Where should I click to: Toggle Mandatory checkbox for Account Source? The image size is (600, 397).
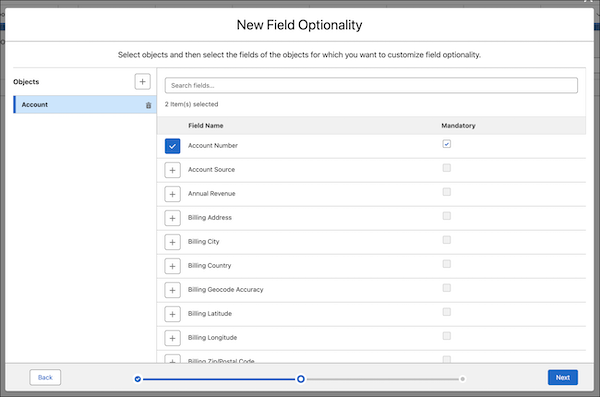point(447,168)
